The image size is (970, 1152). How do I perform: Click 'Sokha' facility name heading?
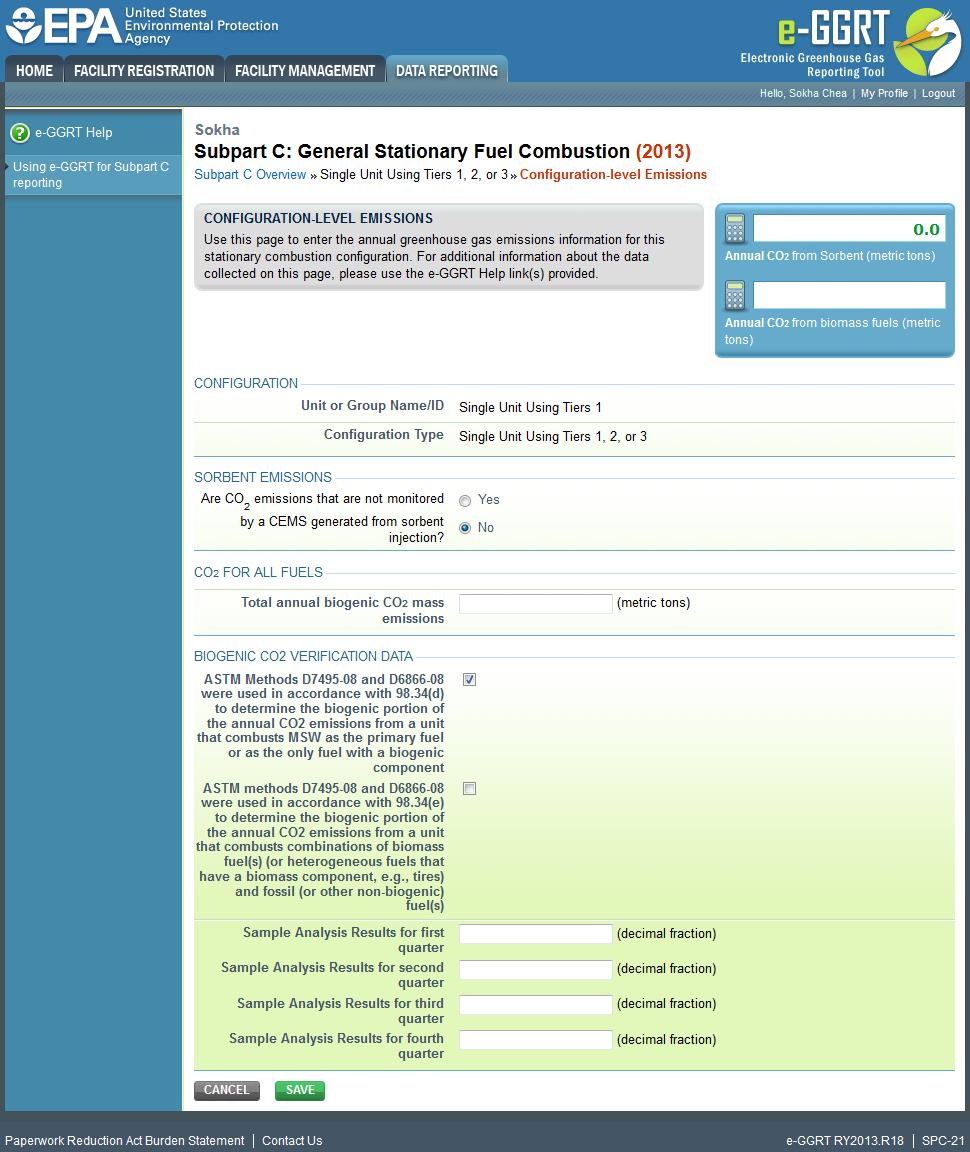[x=217, y=130]
